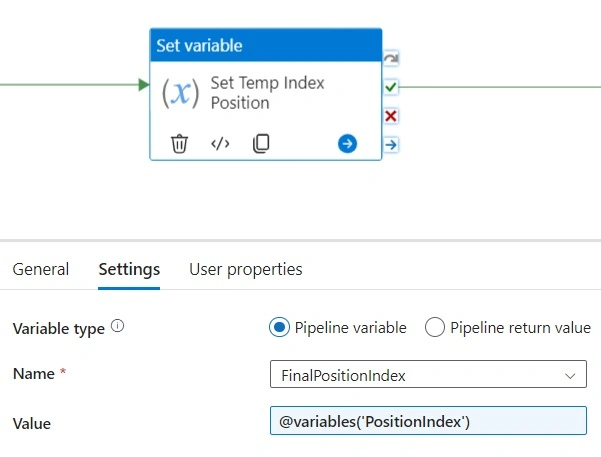
Task: Click the blue add-output arrow circle
Action: [x=347, y=144]
